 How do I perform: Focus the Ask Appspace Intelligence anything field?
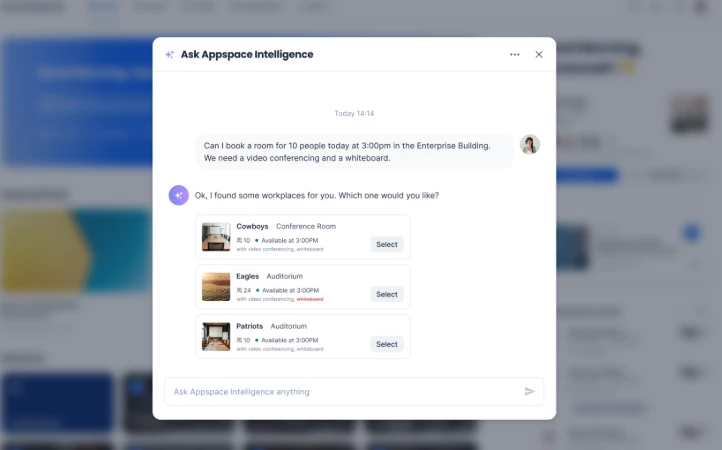pyautogui.click(x=354, y=392)
